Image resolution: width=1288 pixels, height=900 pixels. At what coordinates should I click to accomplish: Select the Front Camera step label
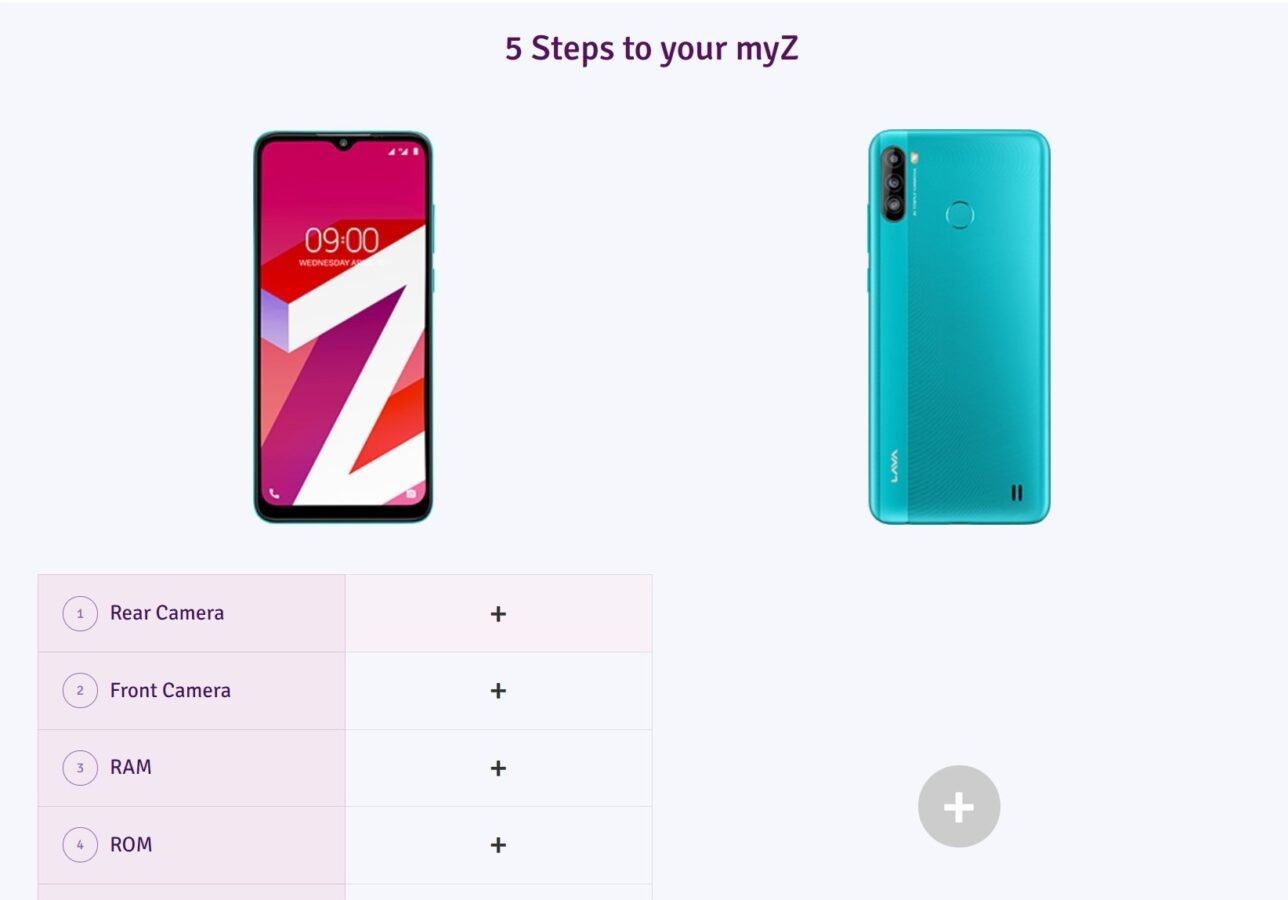(x=170, y=690)
